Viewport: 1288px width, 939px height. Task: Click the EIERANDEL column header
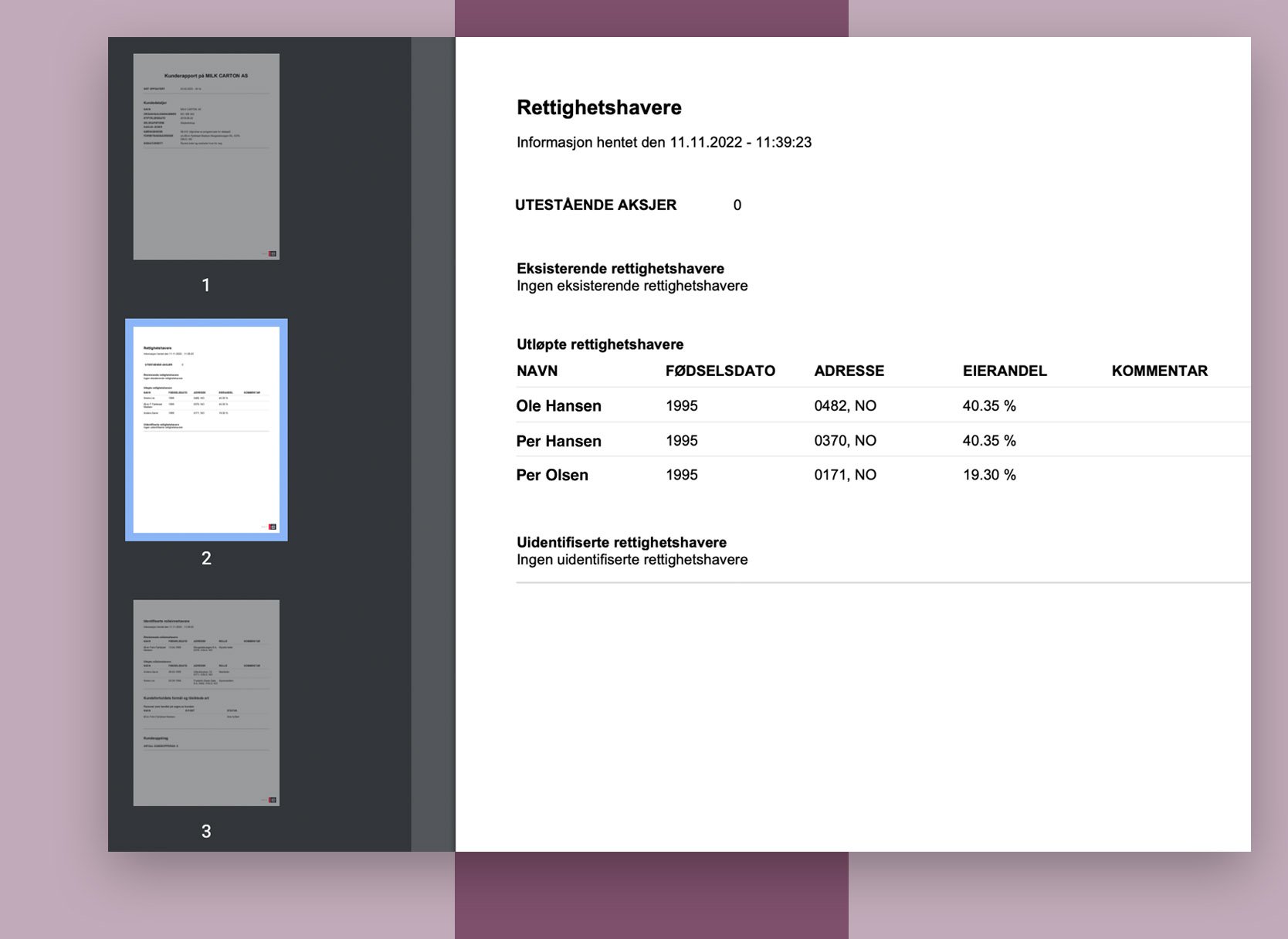click(1005, 371)
